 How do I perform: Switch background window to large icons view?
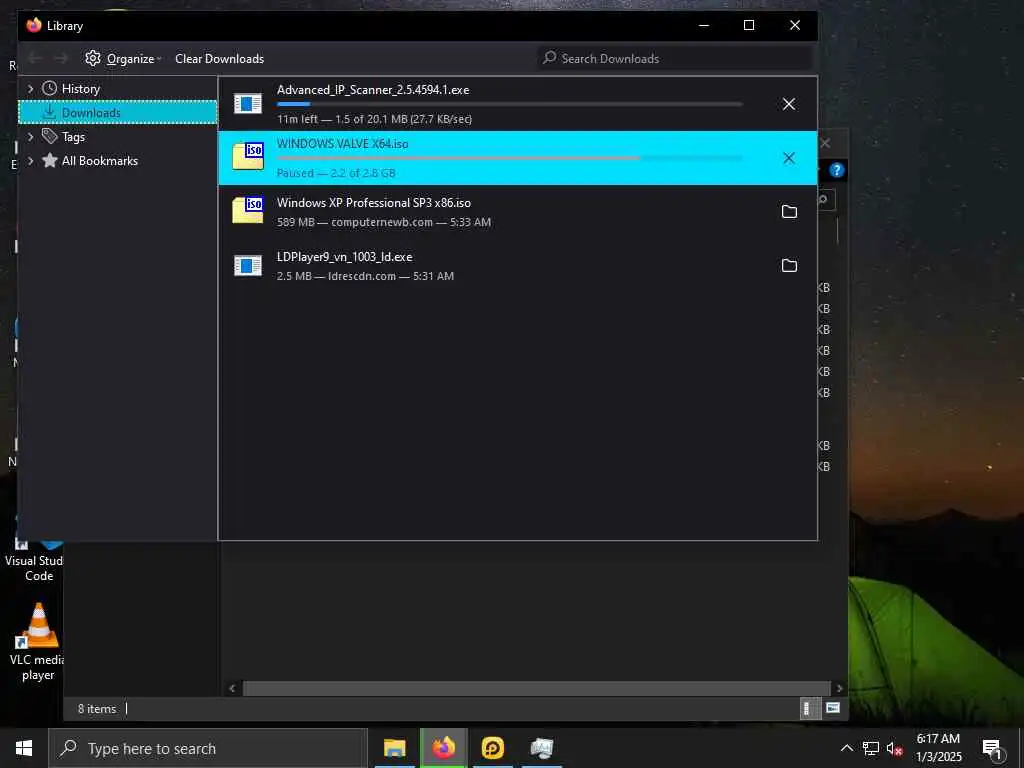click(x=833, y=708)
